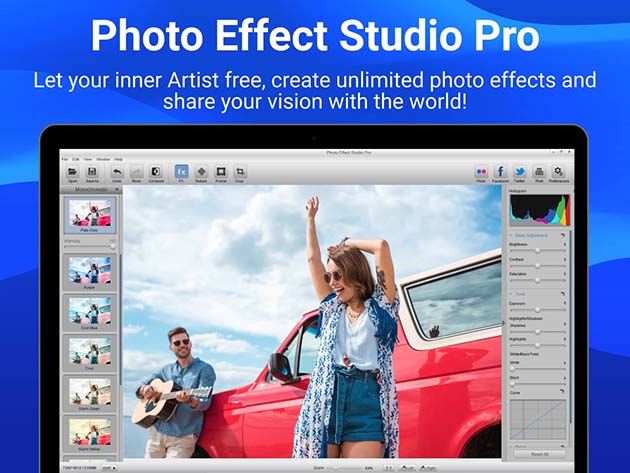Open a photo with the Open icon
Viewport: 630px width, 473px height.
pos(72,172)
